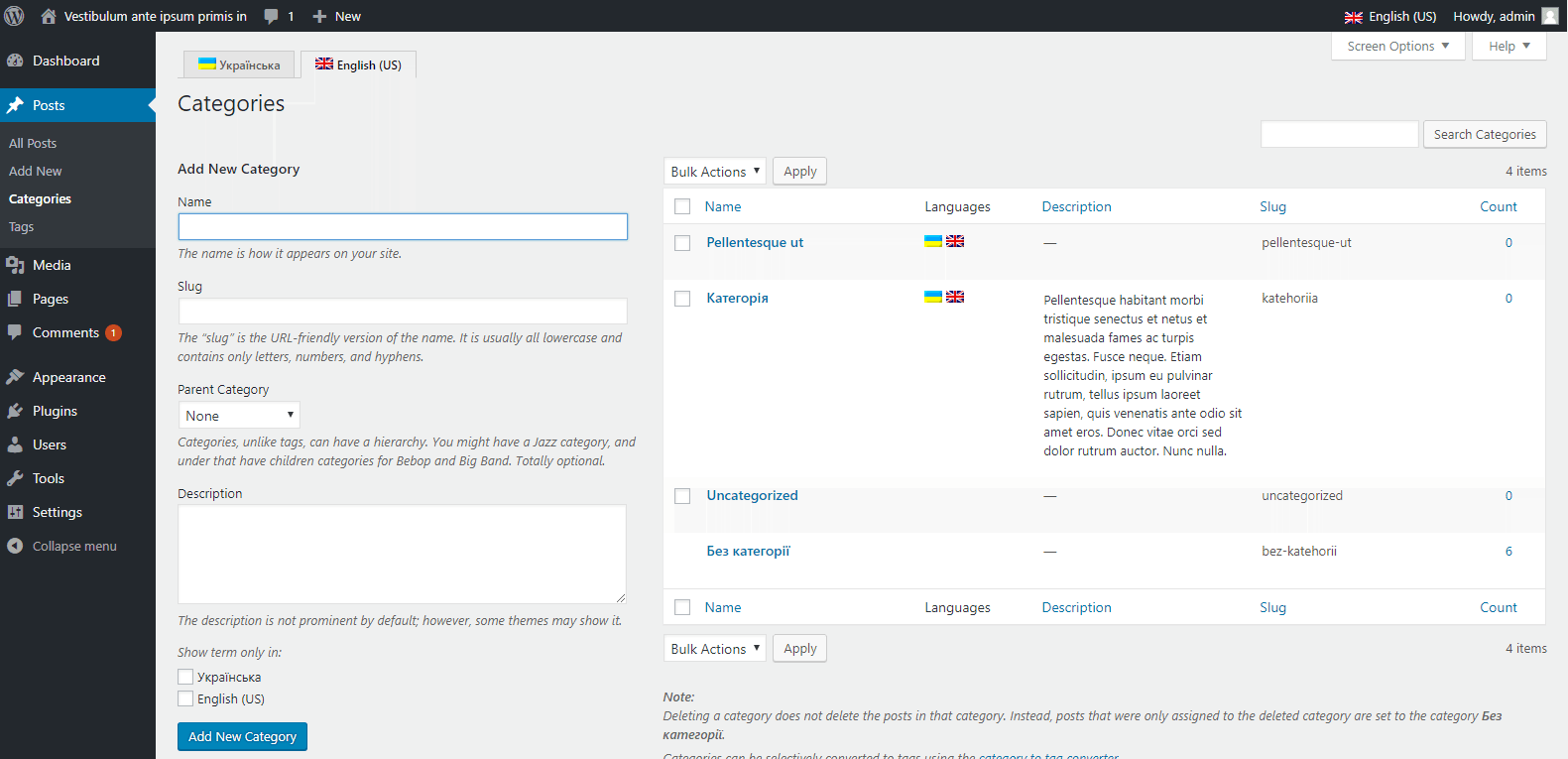Toggle select-all checkbox in table footer
Viewport: 1568px width, 759px height.
pos(682,607)
